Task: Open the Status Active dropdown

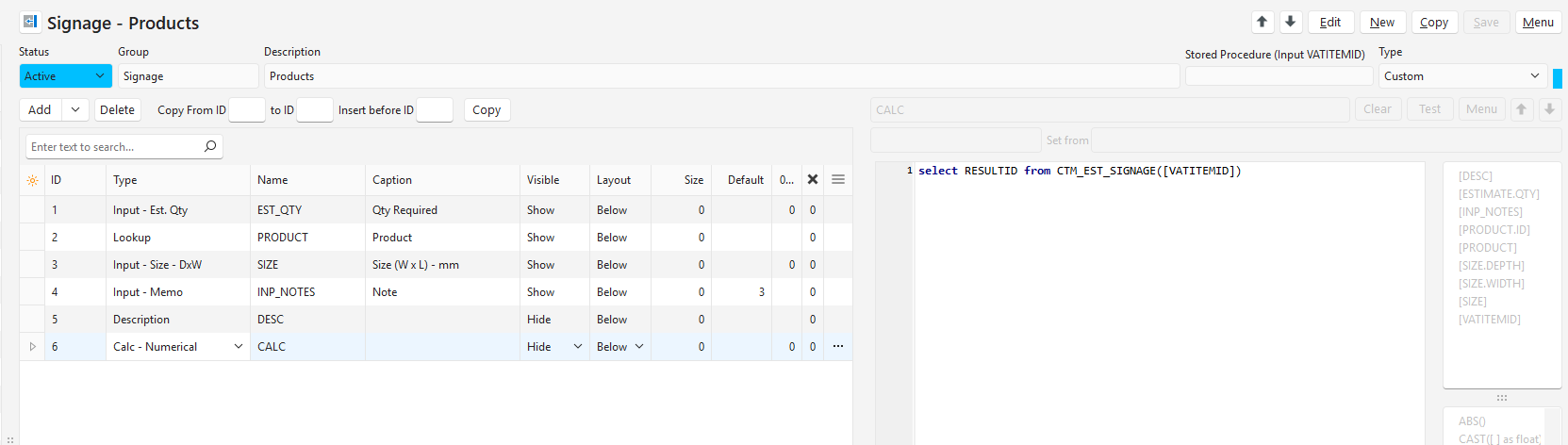Action: click(100, 76)
